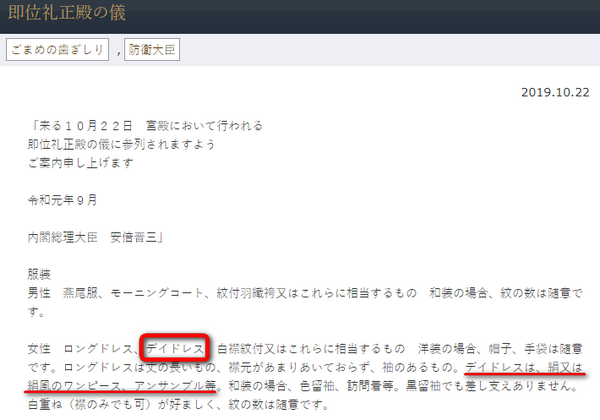
Task: Click the word デイドレス after ロングドレス
Action: [175, 348]
